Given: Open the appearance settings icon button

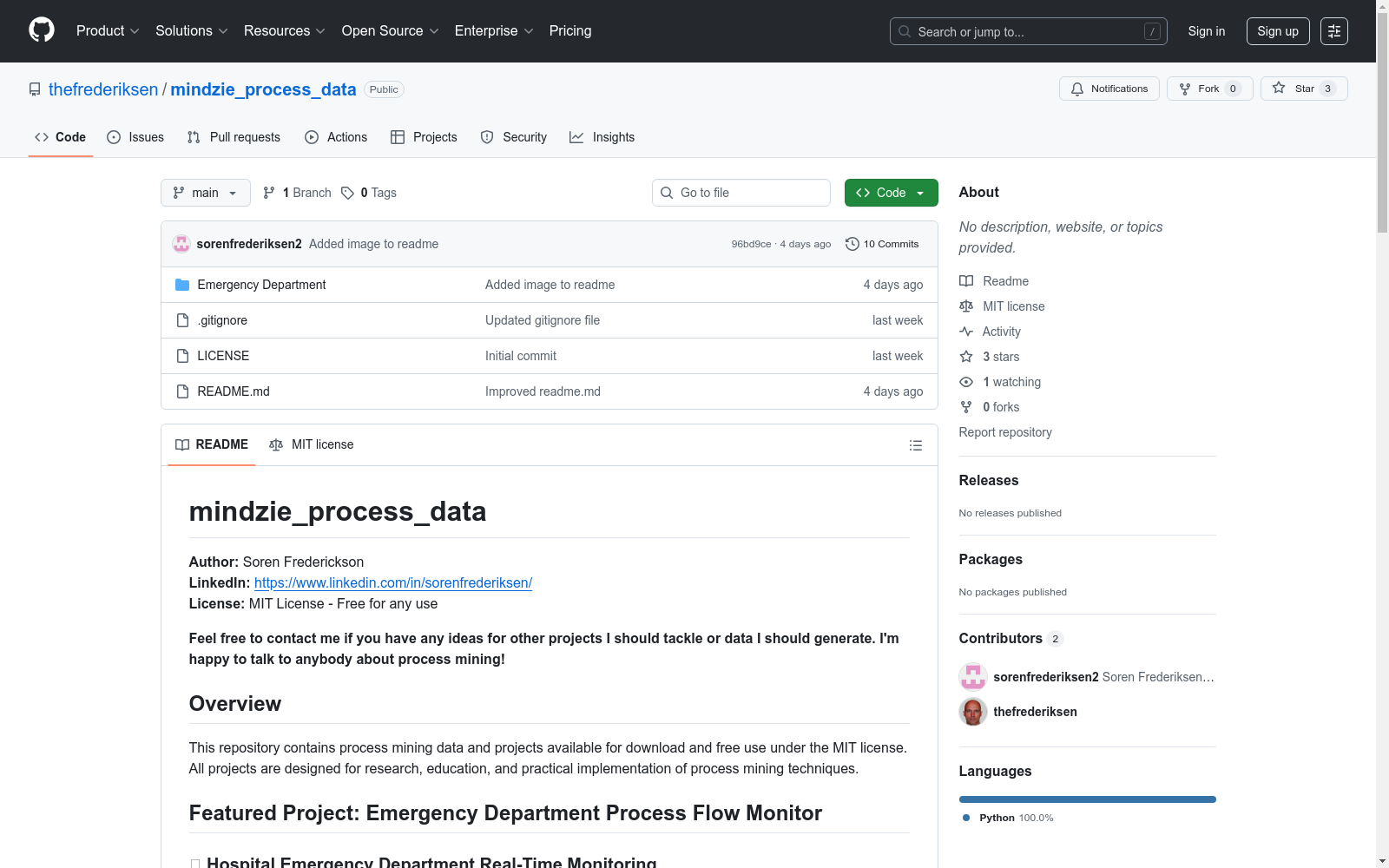Looking at the screenshot, I should (x=1334, y=31).
